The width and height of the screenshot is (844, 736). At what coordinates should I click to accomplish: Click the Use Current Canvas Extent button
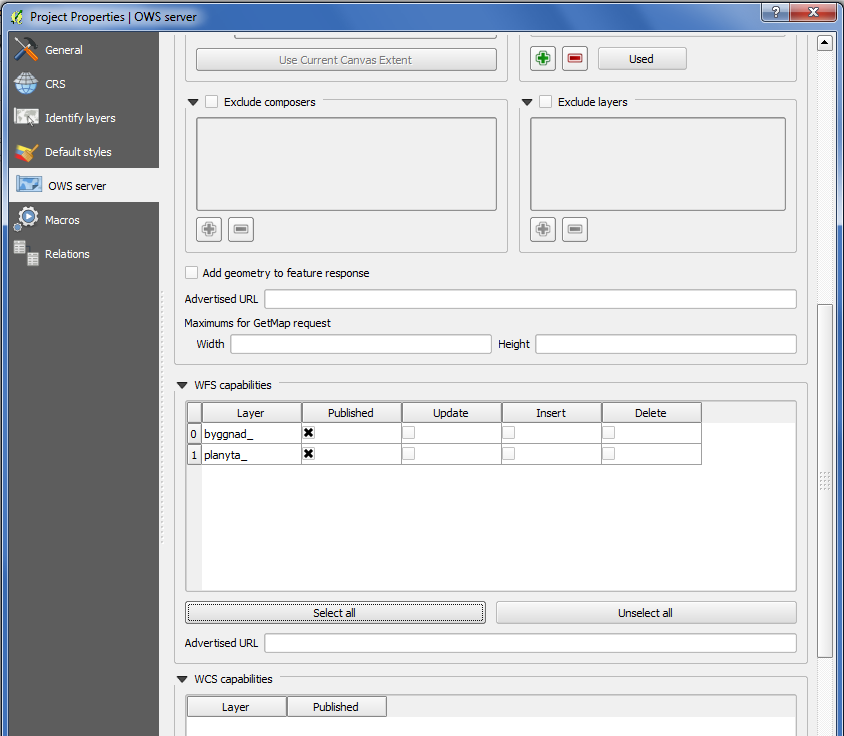346,60
